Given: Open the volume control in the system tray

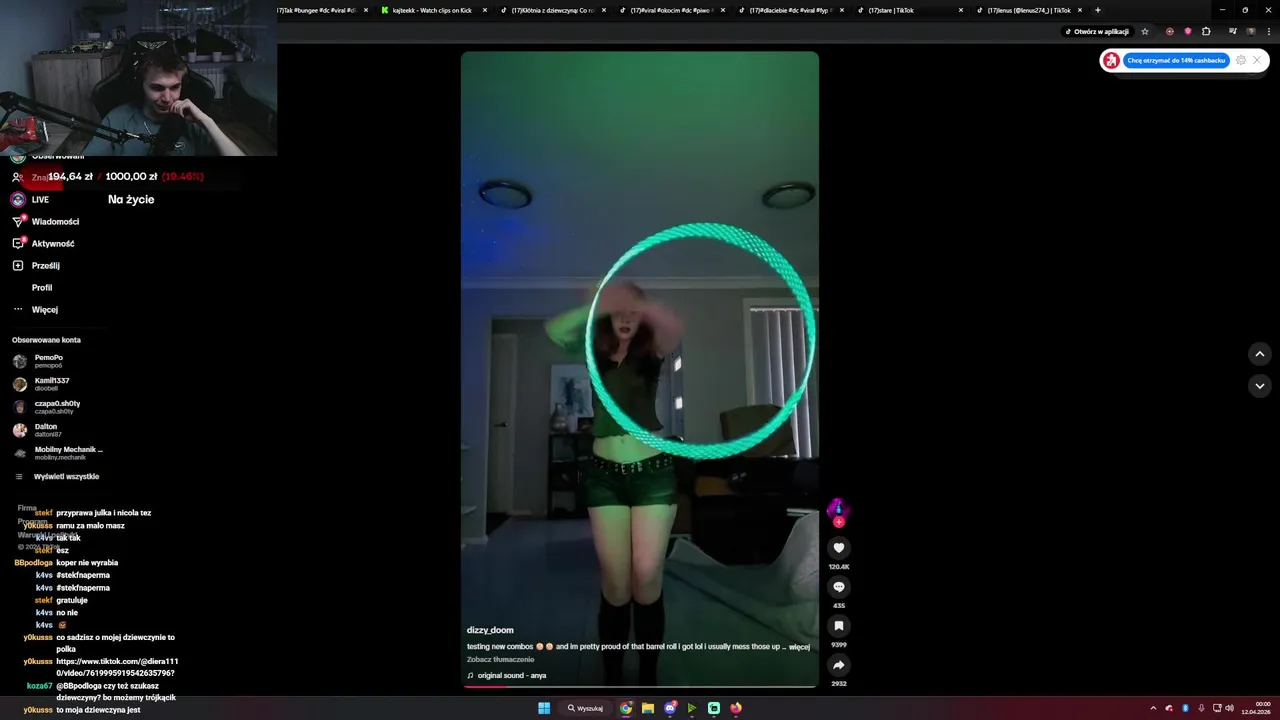Looking at the screenshot, I should (1229, 708).
